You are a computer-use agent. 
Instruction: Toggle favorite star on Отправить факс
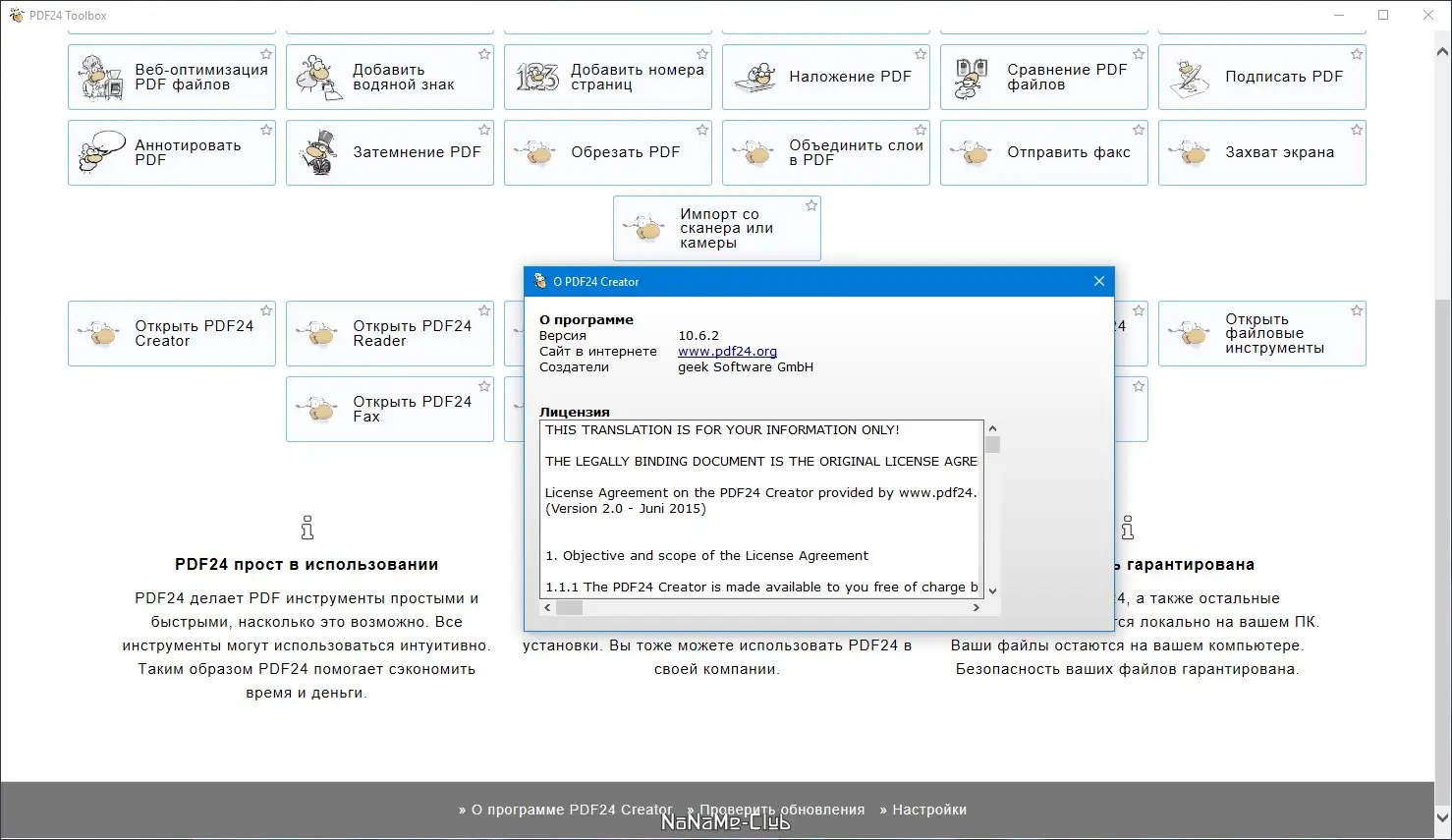[1139, 130]
